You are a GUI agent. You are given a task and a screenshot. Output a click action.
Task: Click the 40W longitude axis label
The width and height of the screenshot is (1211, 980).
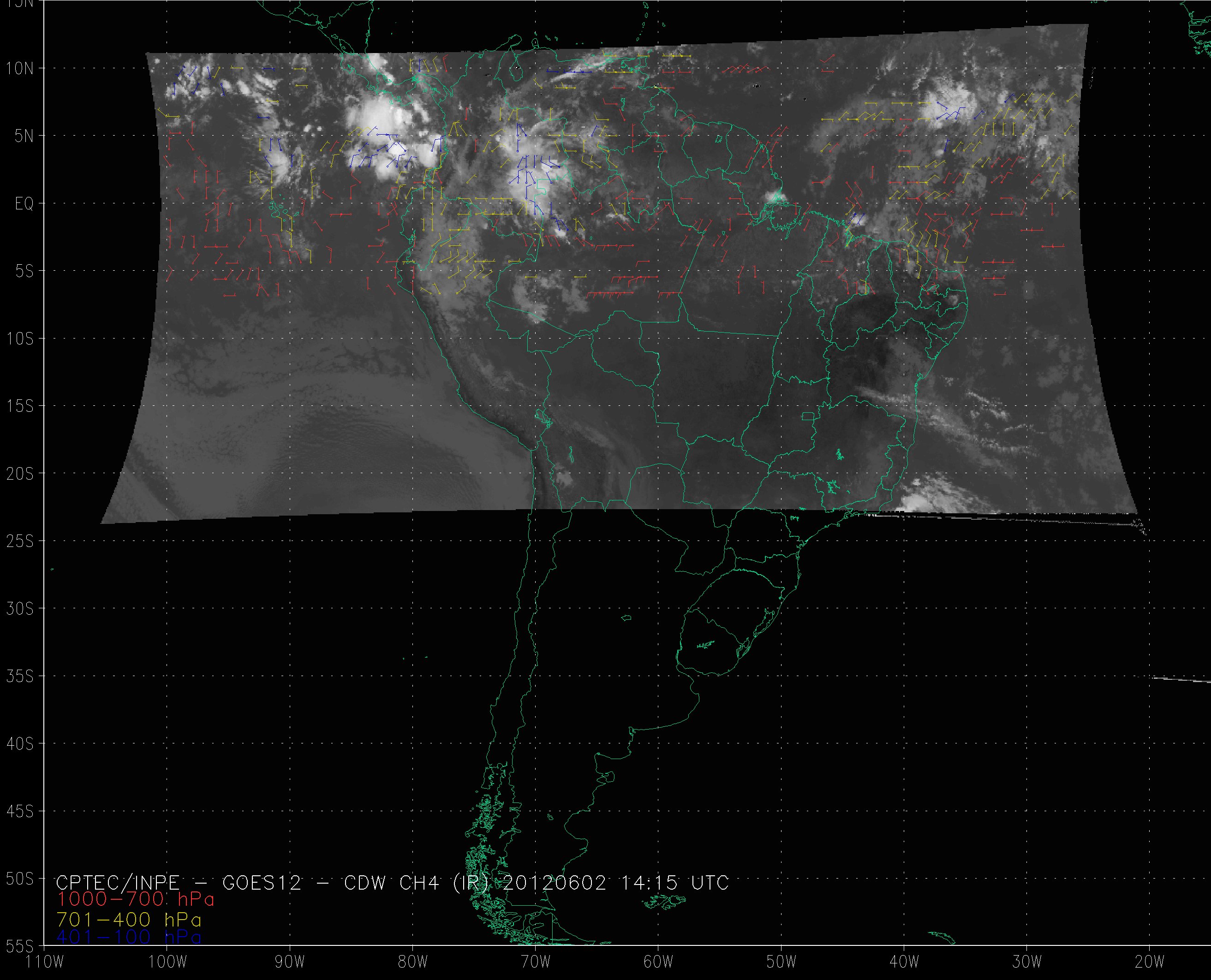[904, 962]
